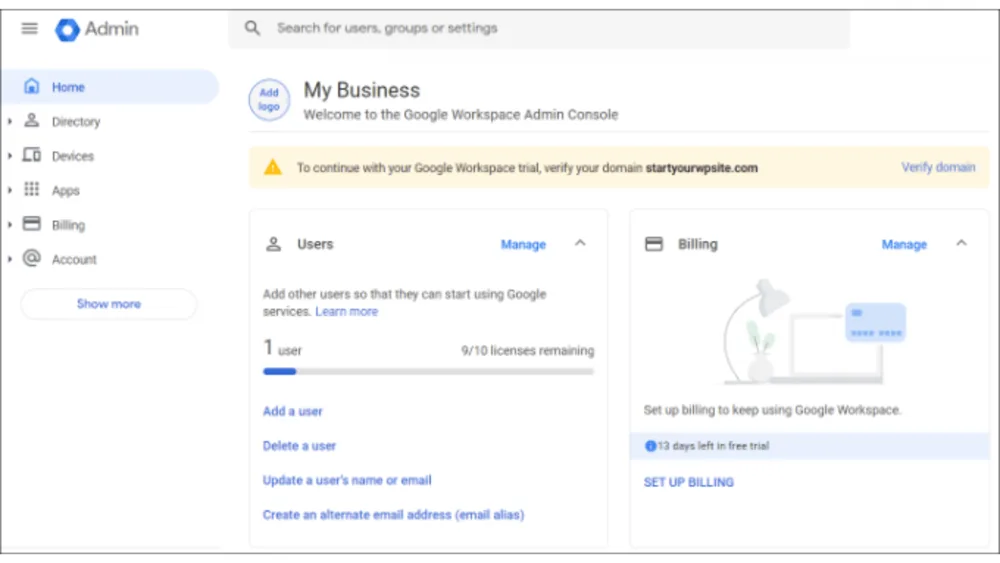Viewport: 1000px width, 563px height.
Task: Click the Billing card credit-card icon
Action: 654,244
